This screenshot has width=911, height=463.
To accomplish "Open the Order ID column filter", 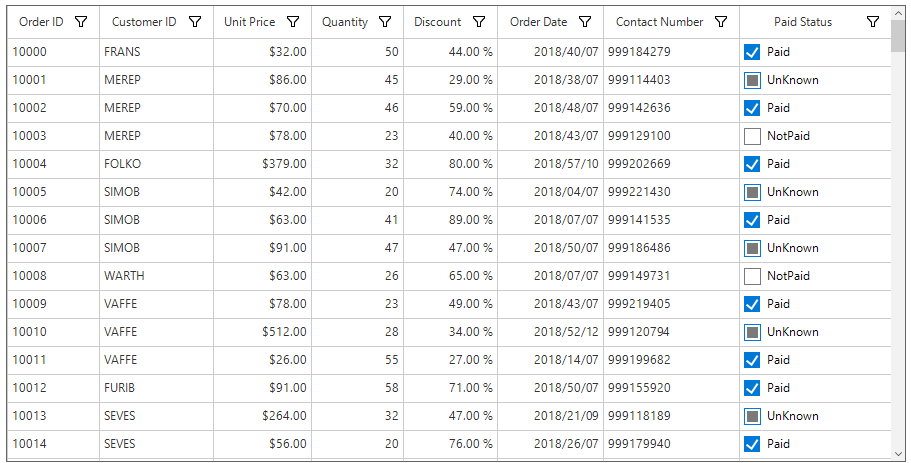I will click(81, 22).
